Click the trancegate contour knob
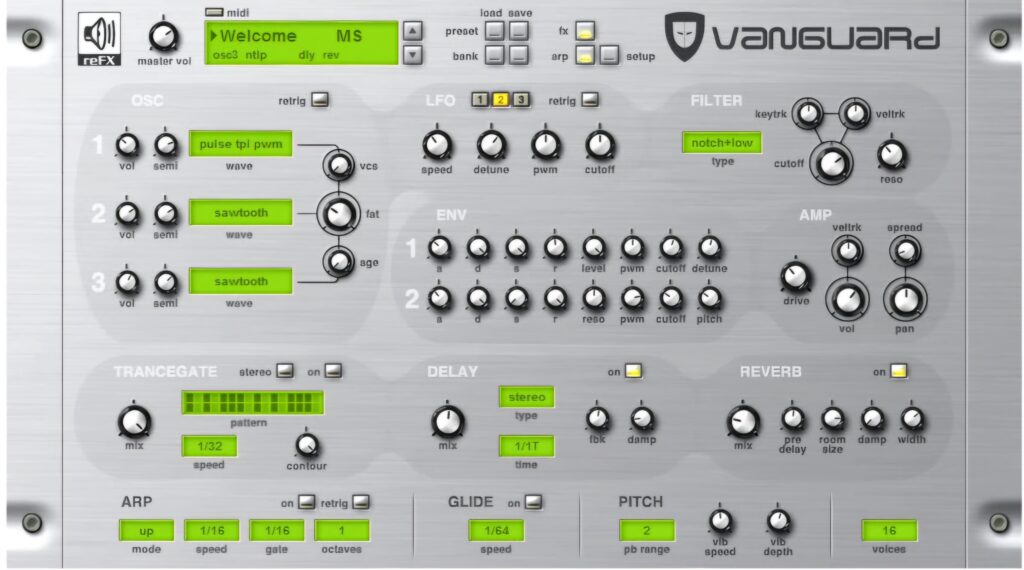The width and height of the screenshot is (1024, 570). coord(306,445)
